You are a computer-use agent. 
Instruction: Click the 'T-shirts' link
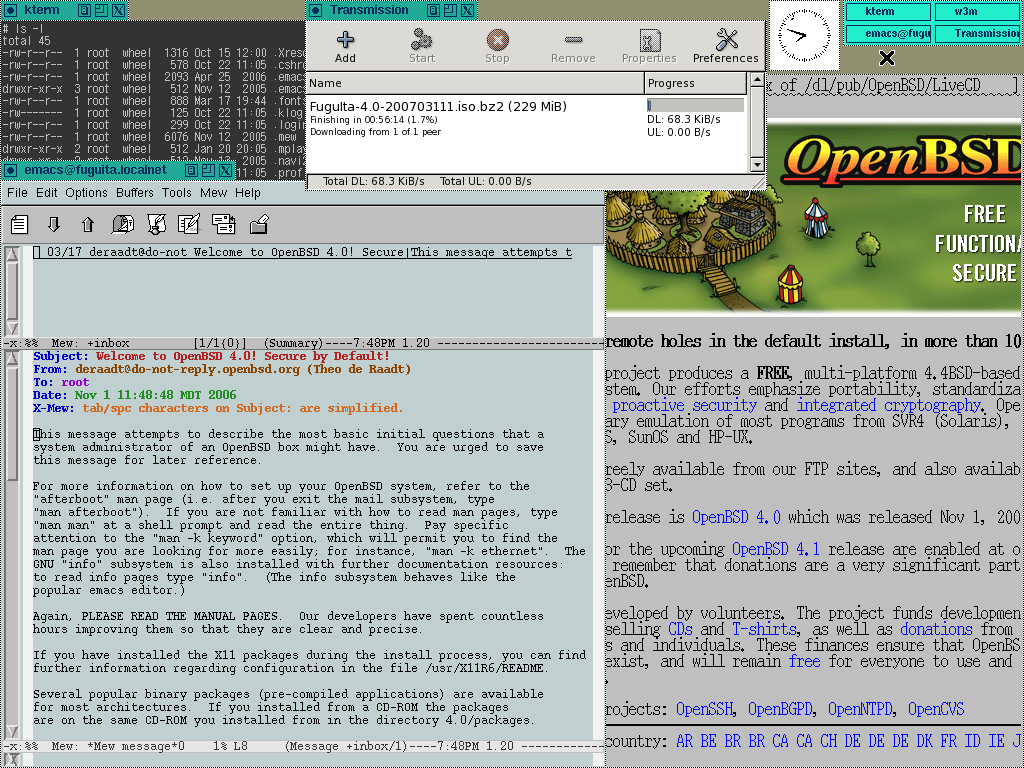pyautogui.click(x=764, y=630)
